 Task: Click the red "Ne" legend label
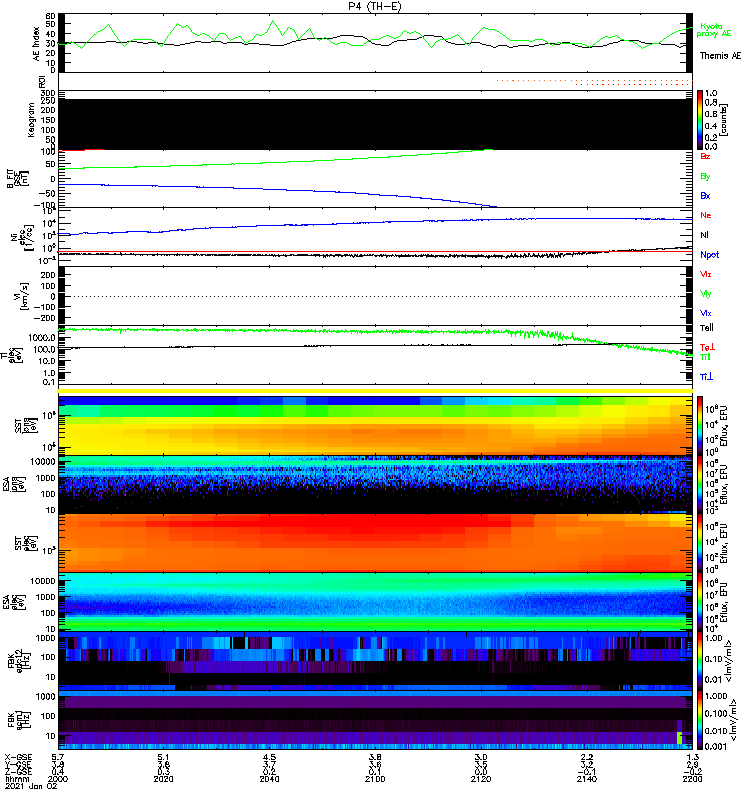point(706,215)
